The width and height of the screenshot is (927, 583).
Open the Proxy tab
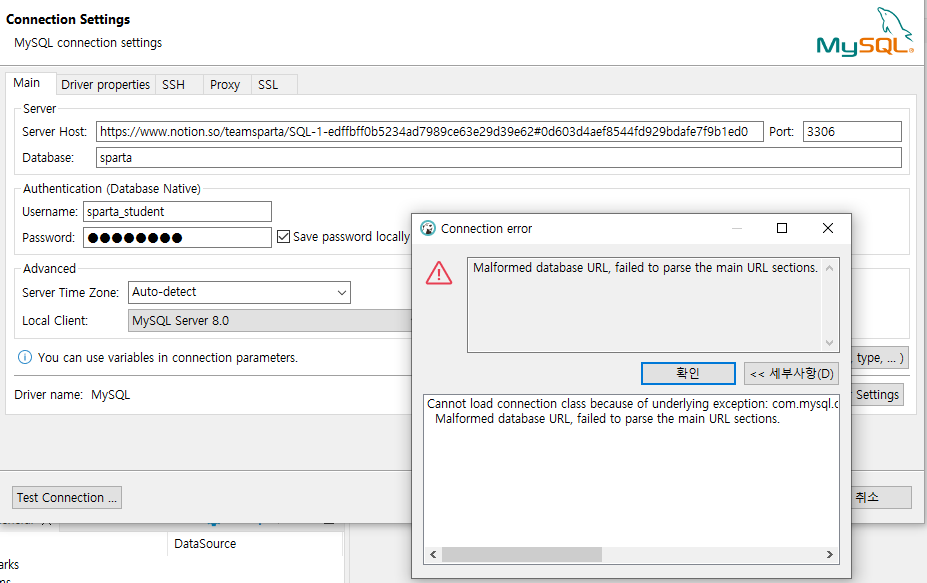pyautogui.click(x=225, y=85)
